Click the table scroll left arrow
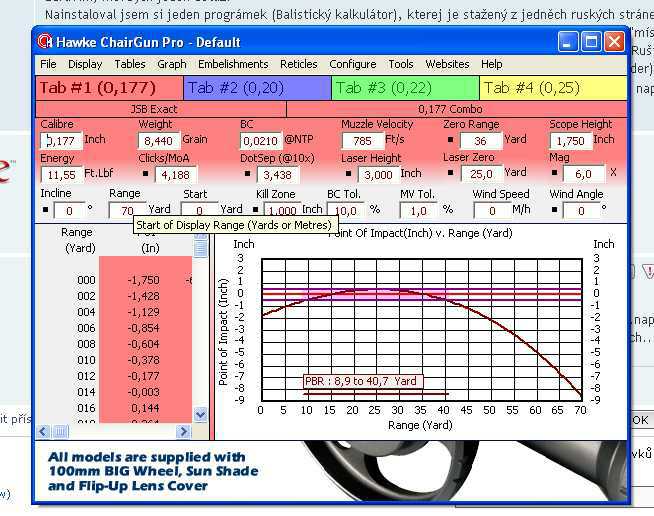Viewport: 654px width, 516px height. [x=43, y=431]
